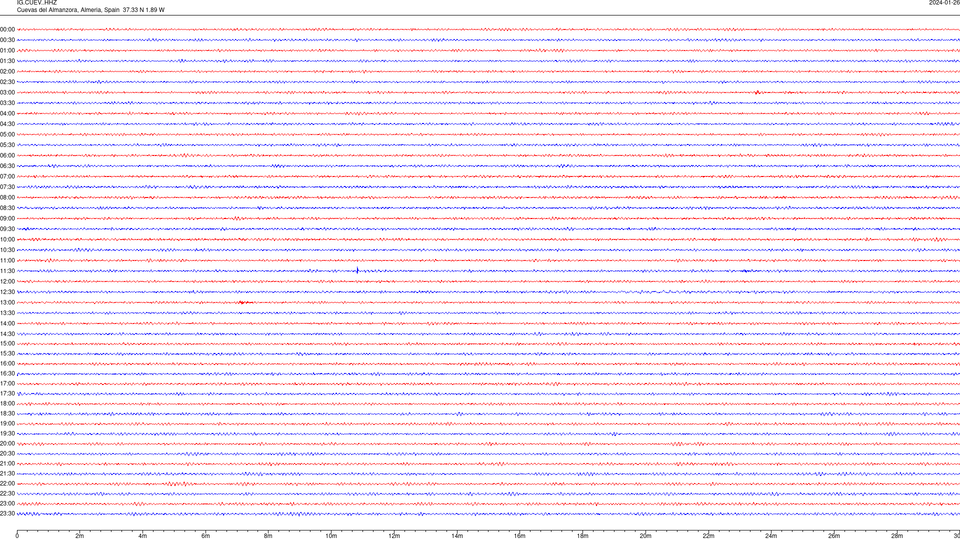Select the 14:00 trace time label

(x=7, y=323)
